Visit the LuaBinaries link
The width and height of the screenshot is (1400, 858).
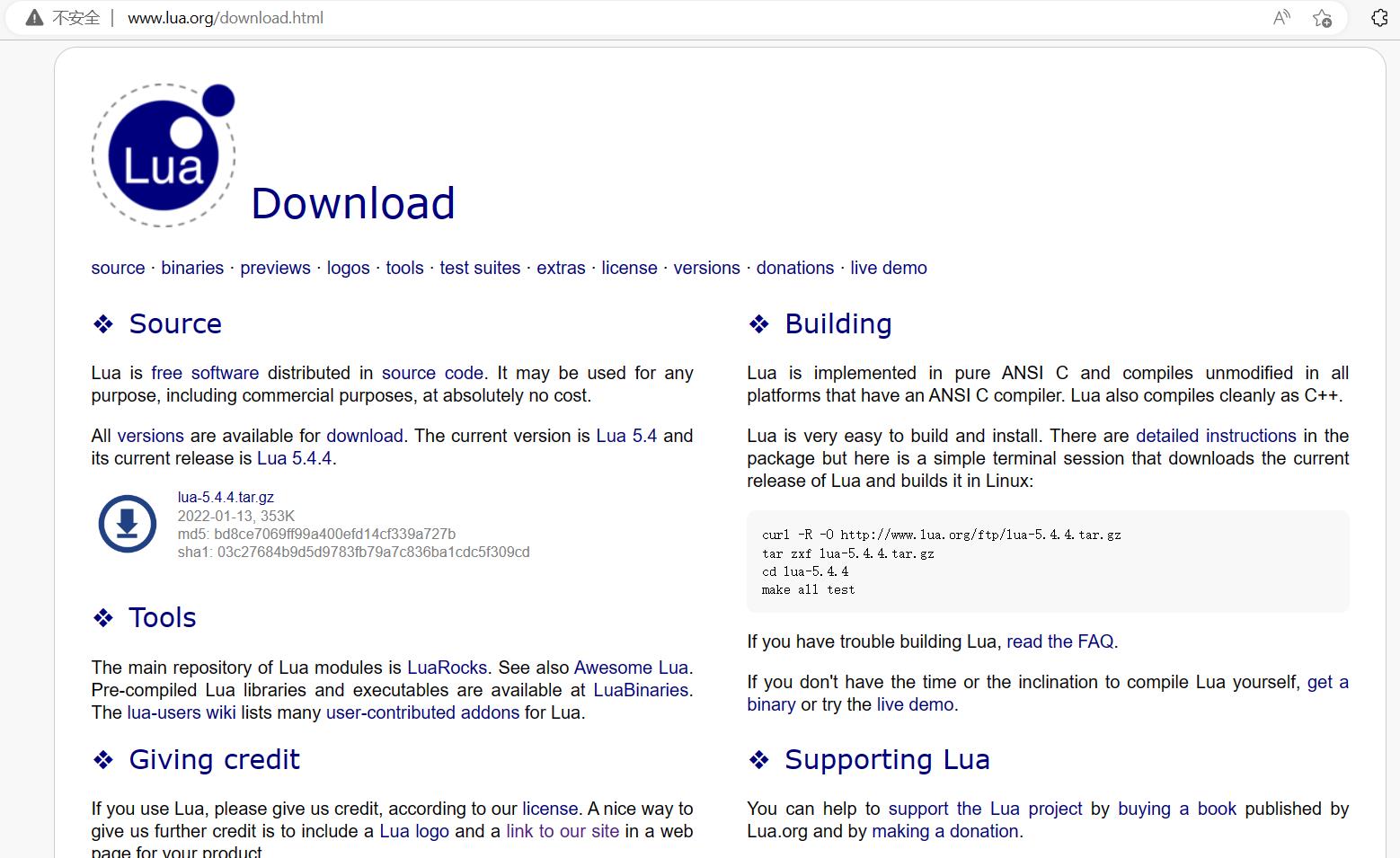tap(641, 690)
